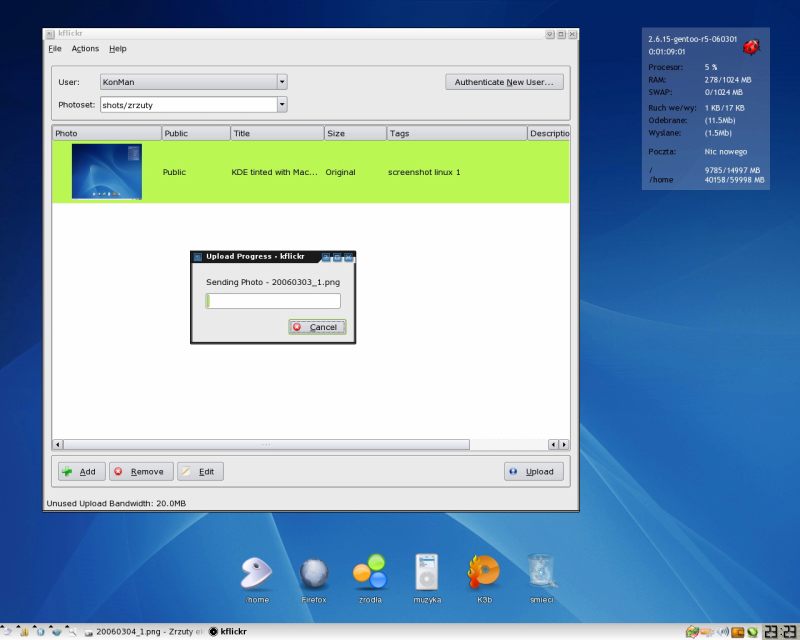The image size is (800, 640).
Task: Open the Actions menu
Action: (85, 48)
